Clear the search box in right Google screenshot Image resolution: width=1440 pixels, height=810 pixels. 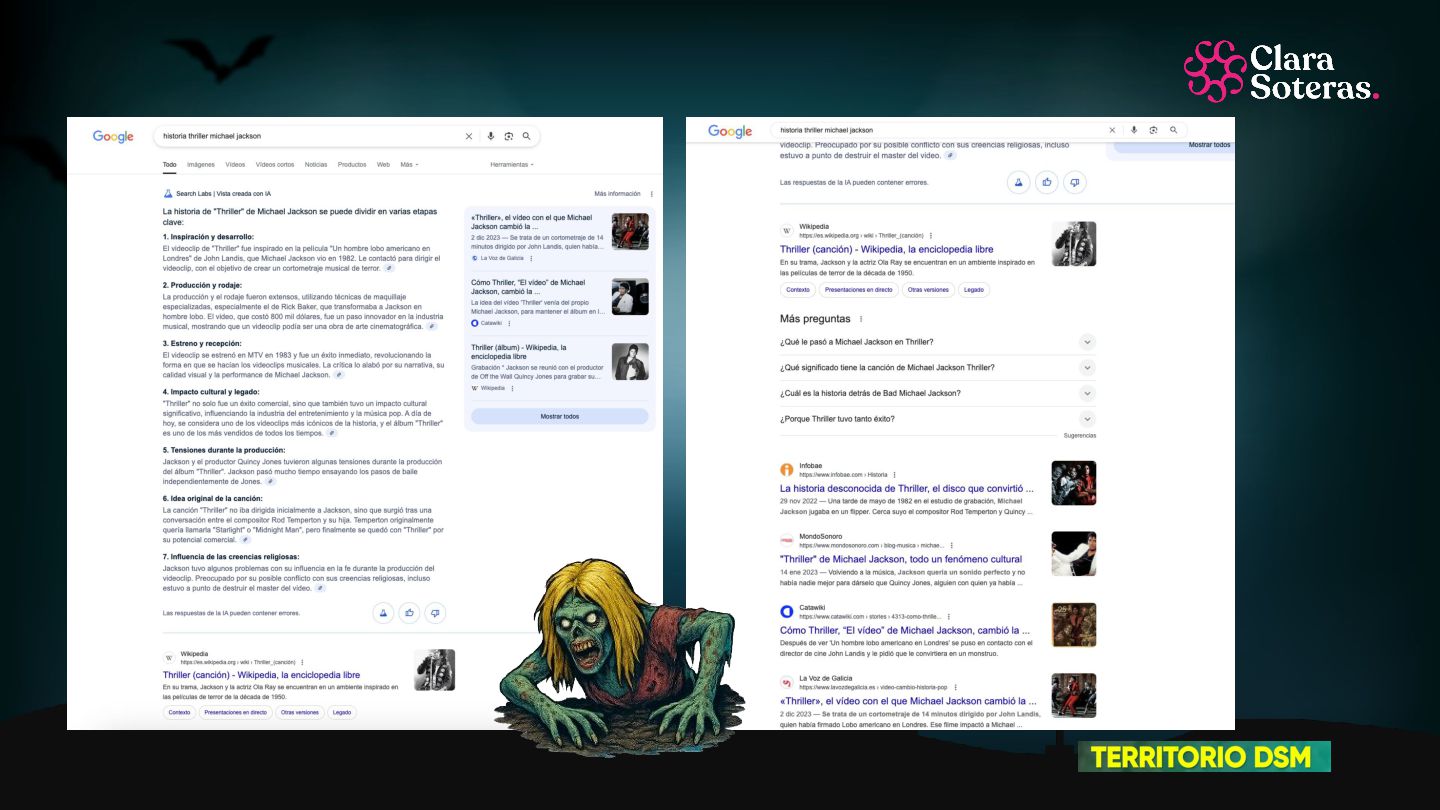(1112, 130)
